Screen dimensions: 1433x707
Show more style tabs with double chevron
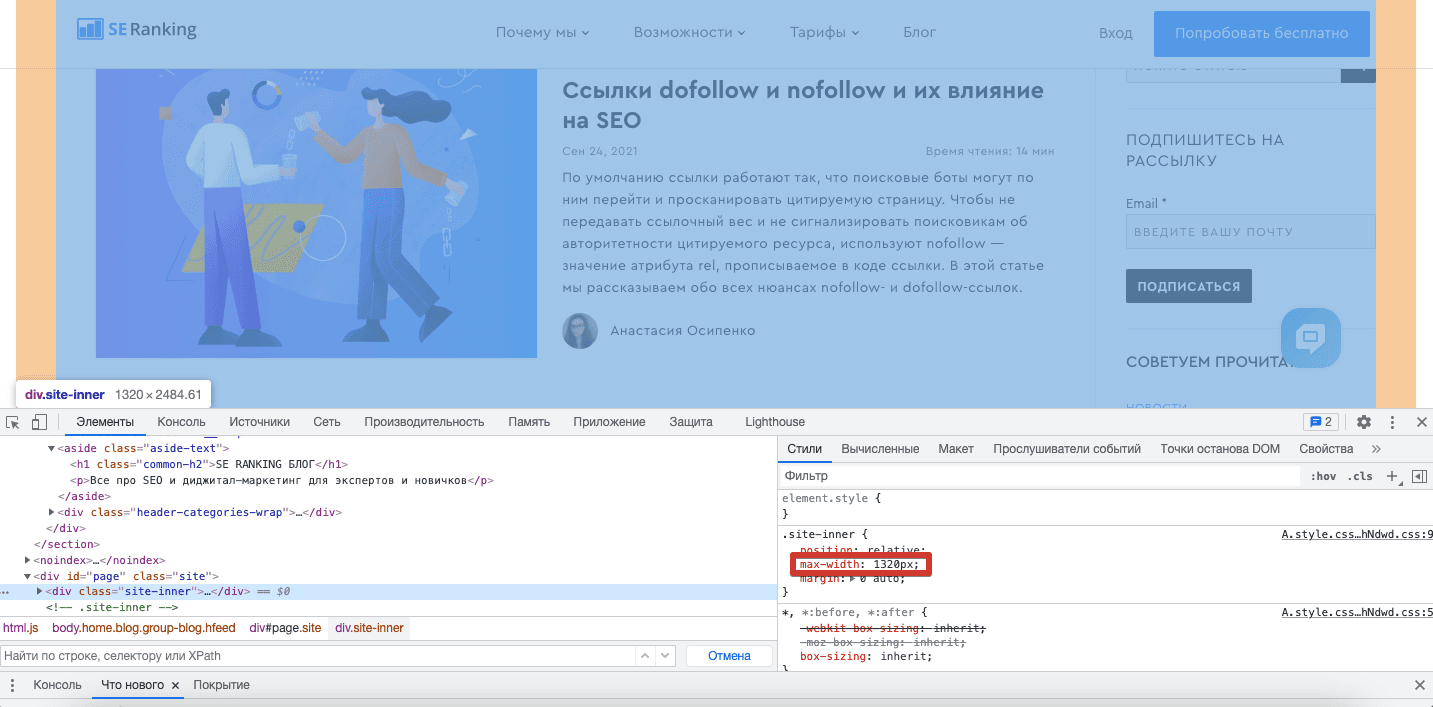click(1376, 449)
